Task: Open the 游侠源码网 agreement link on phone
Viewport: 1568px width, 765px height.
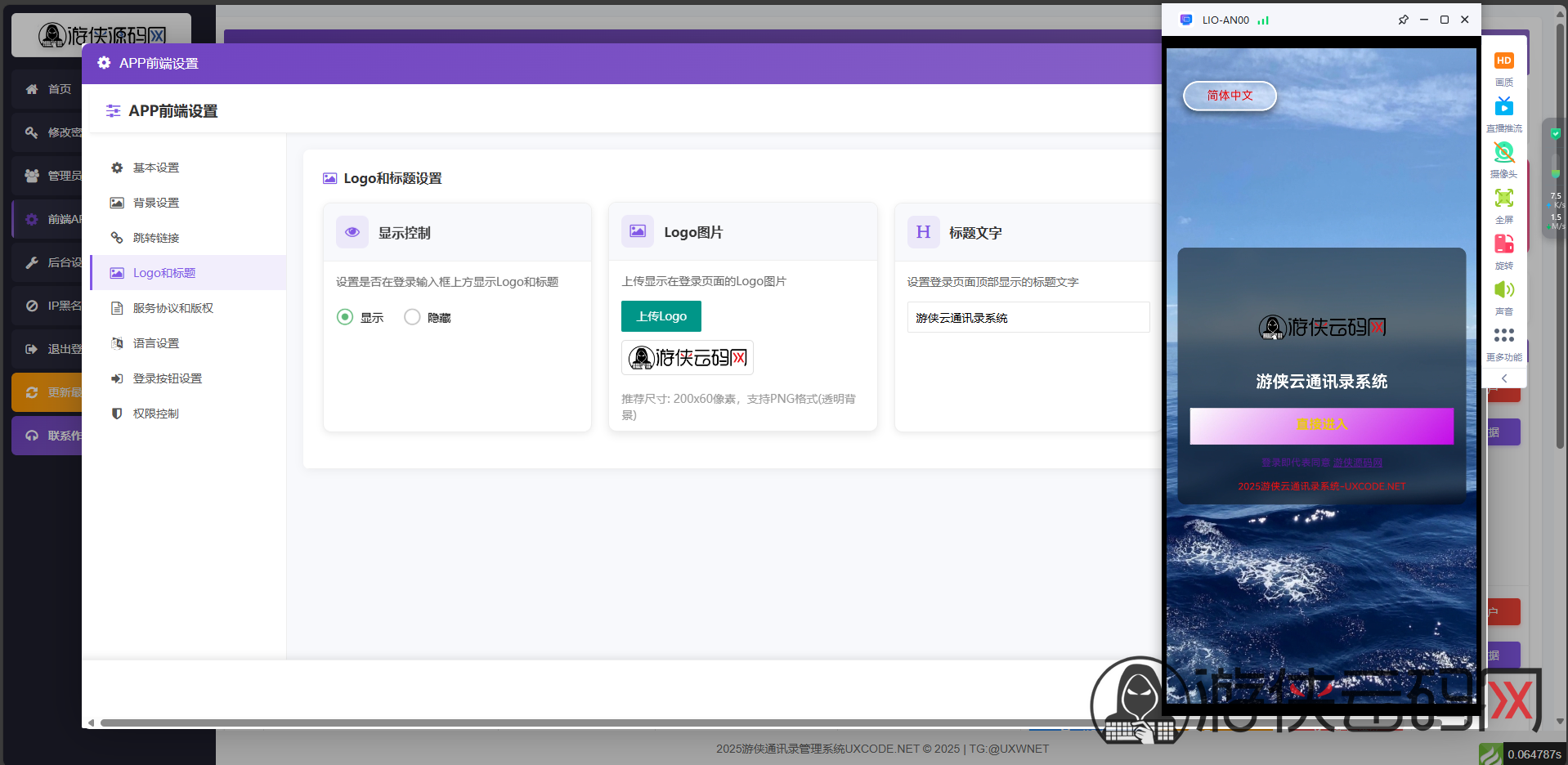Action: coord(1358,463)
